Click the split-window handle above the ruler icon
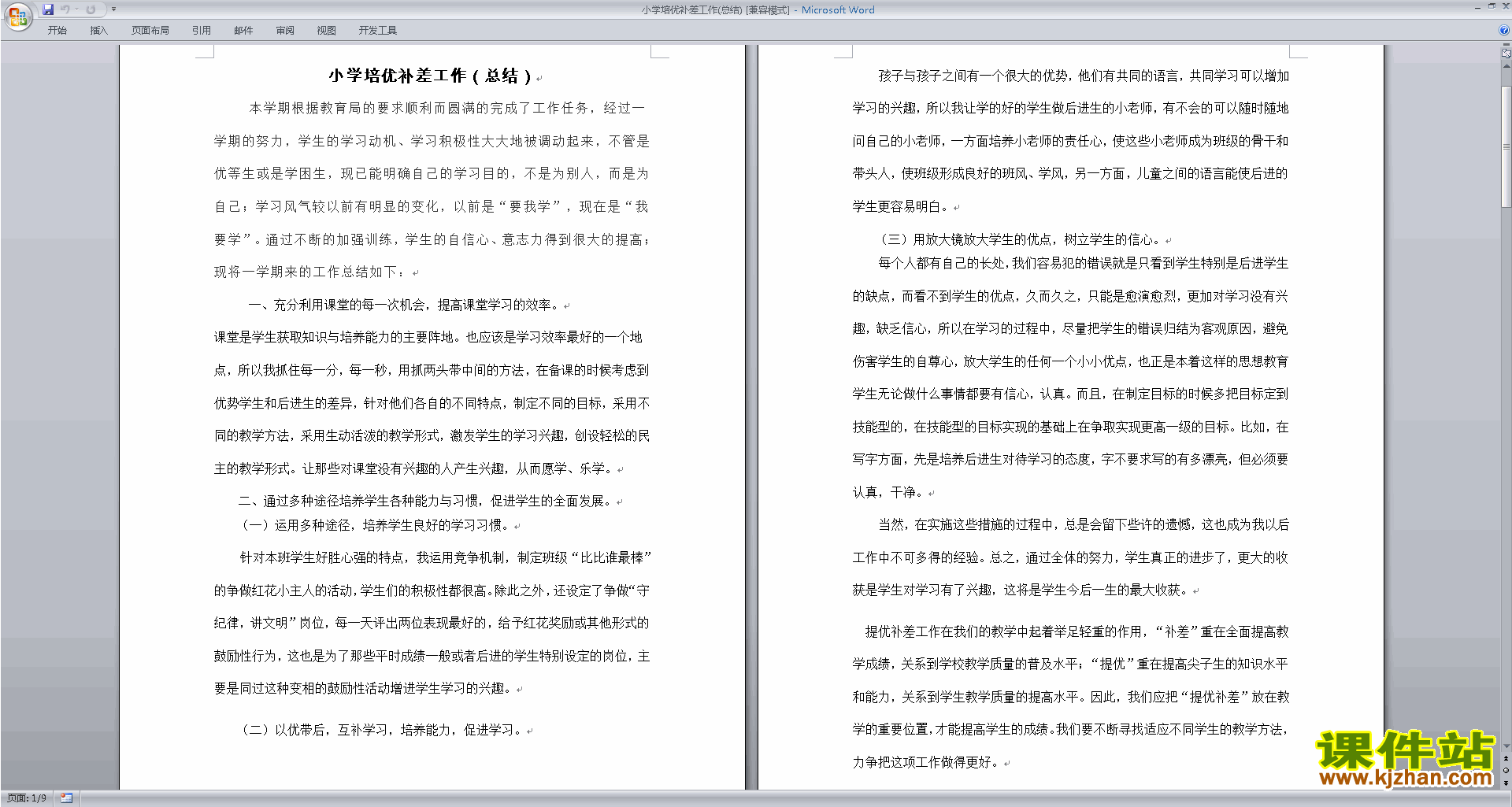This screenshot has height=807, width=1512. click(1506, 46)
